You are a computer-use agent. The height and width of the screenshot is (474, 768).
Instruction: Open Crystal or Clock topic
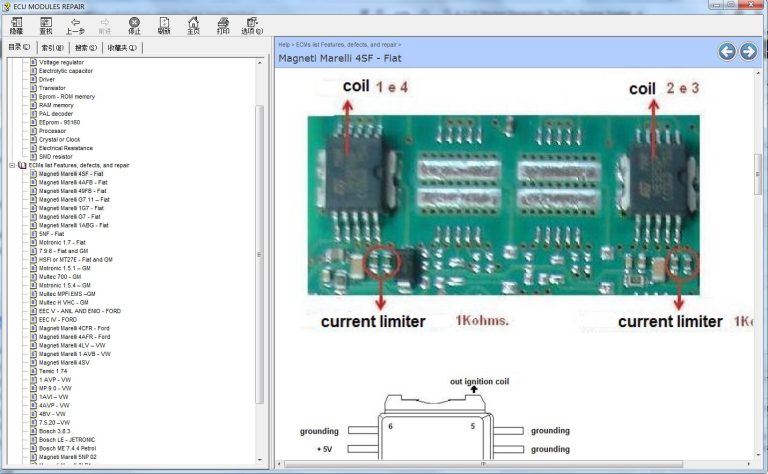[x=59, y=140]
